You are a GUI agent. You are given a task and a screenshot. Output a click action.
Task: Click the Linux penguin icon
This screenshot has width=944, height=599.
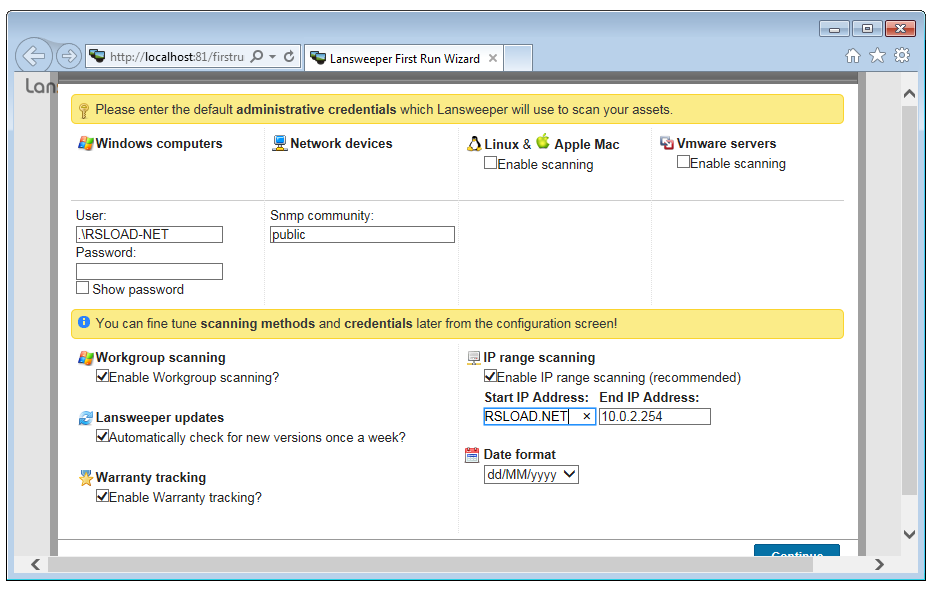473,143
